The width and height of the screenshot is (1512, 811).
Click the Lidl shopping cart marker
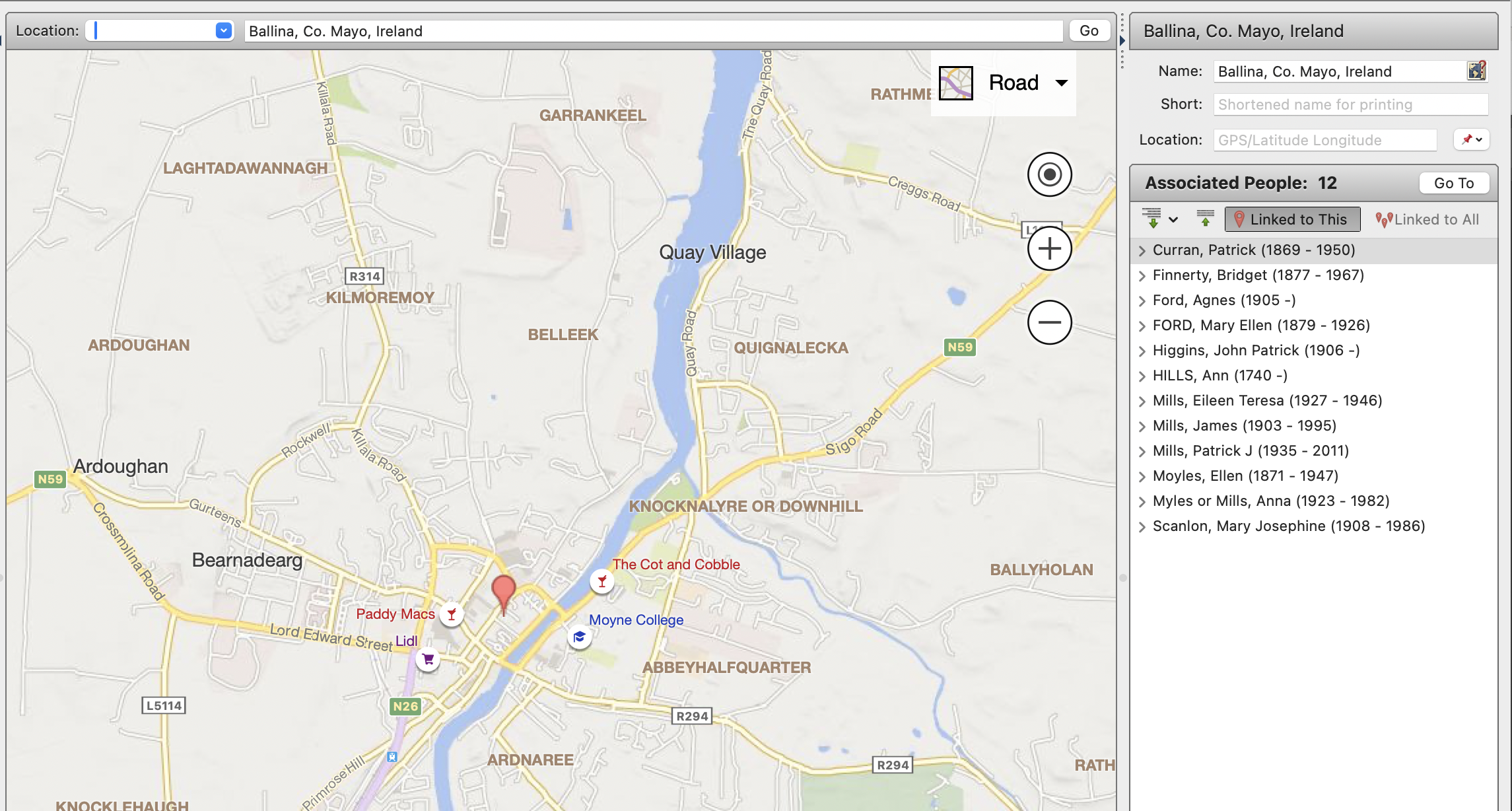pos(428,659)
